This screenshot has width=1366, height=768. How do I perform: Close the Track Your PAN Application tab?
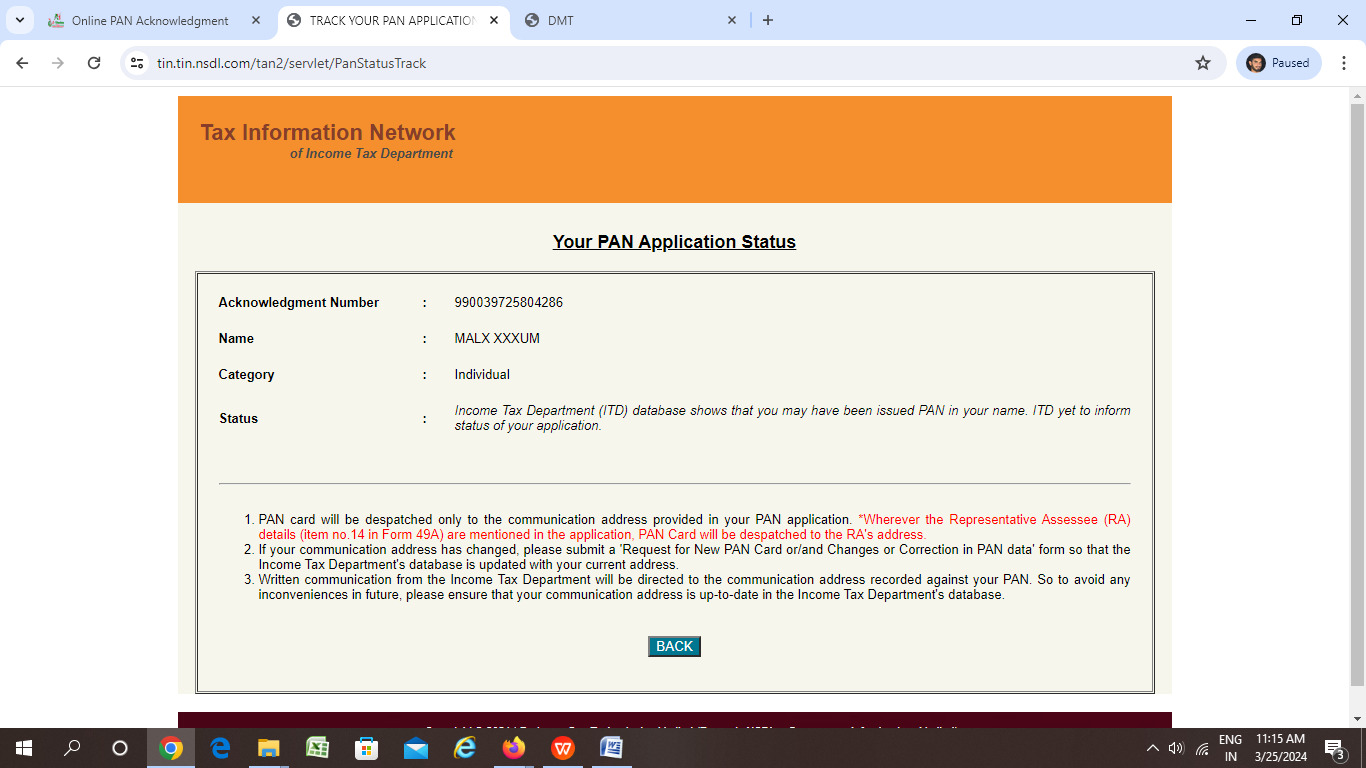coord(493,20)
